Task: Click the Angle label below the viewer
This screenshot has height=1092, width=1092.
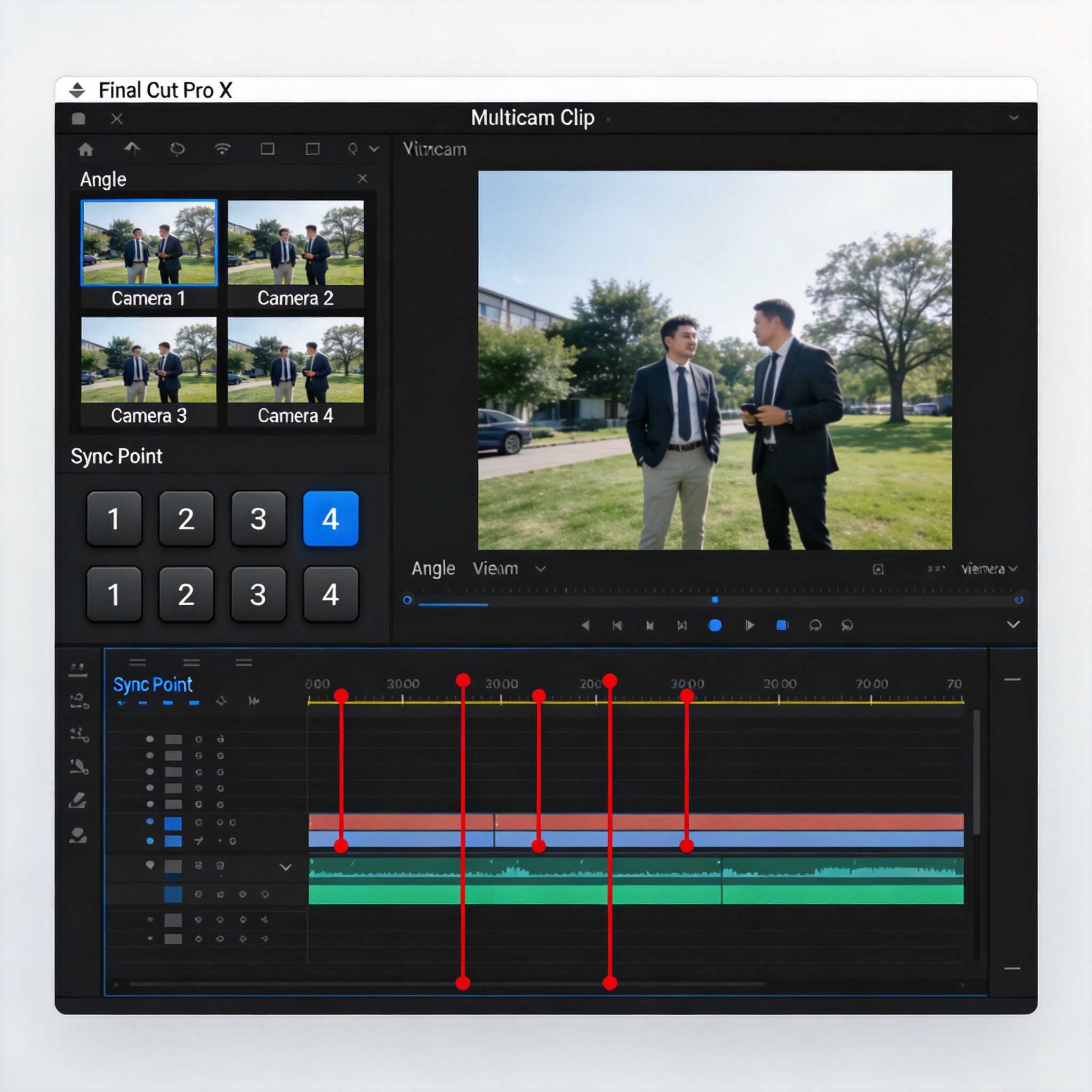Action: pyautogui.click(x=433, y=568)
